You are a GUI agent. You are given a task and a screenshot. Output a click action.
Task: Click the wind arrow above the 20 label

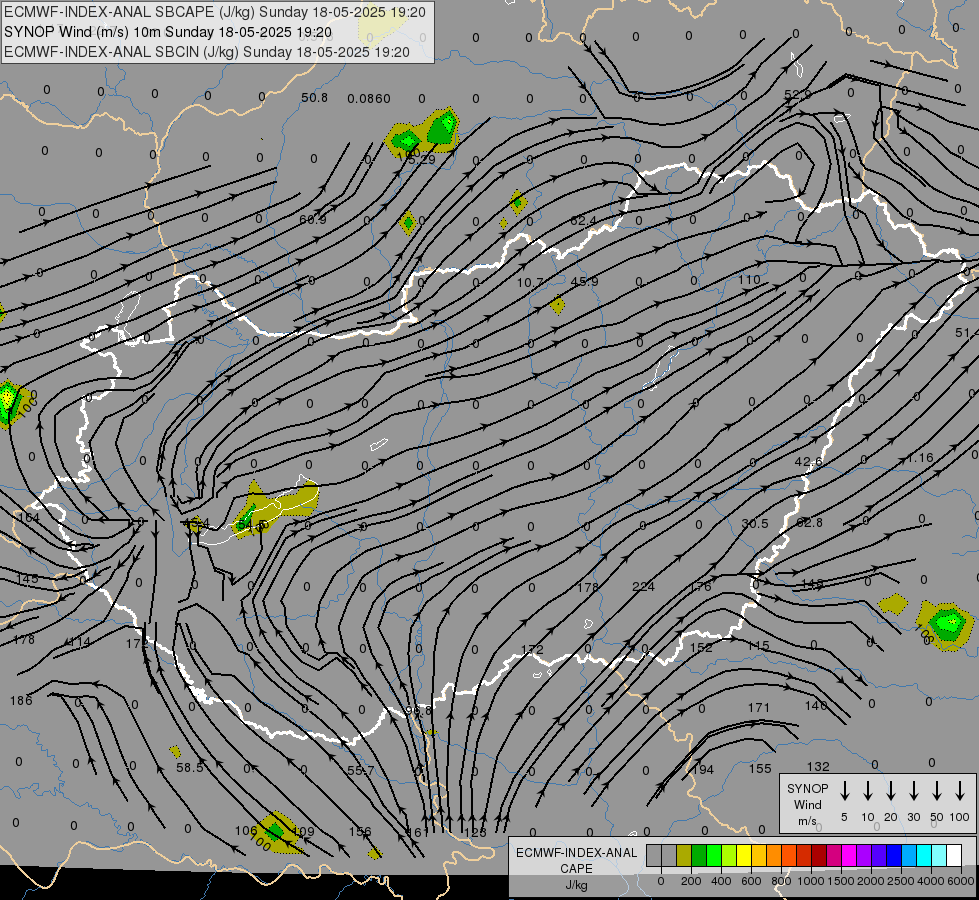(x=890, y=791)
